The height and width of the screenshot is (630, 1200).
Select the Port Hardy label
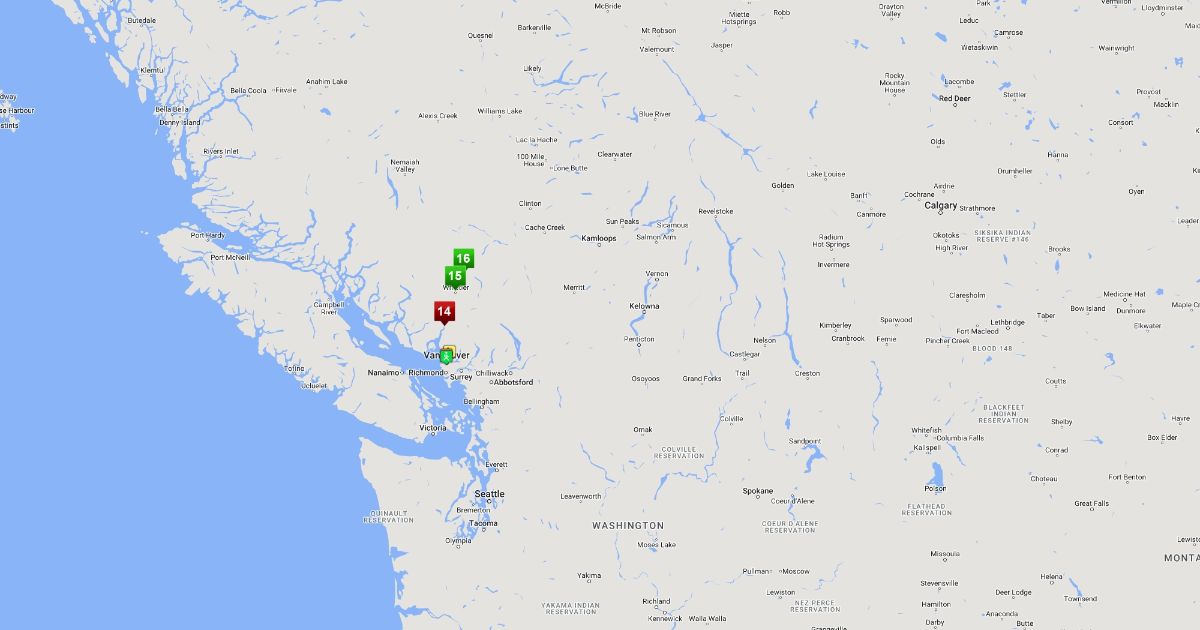click(x=208, y=236)
